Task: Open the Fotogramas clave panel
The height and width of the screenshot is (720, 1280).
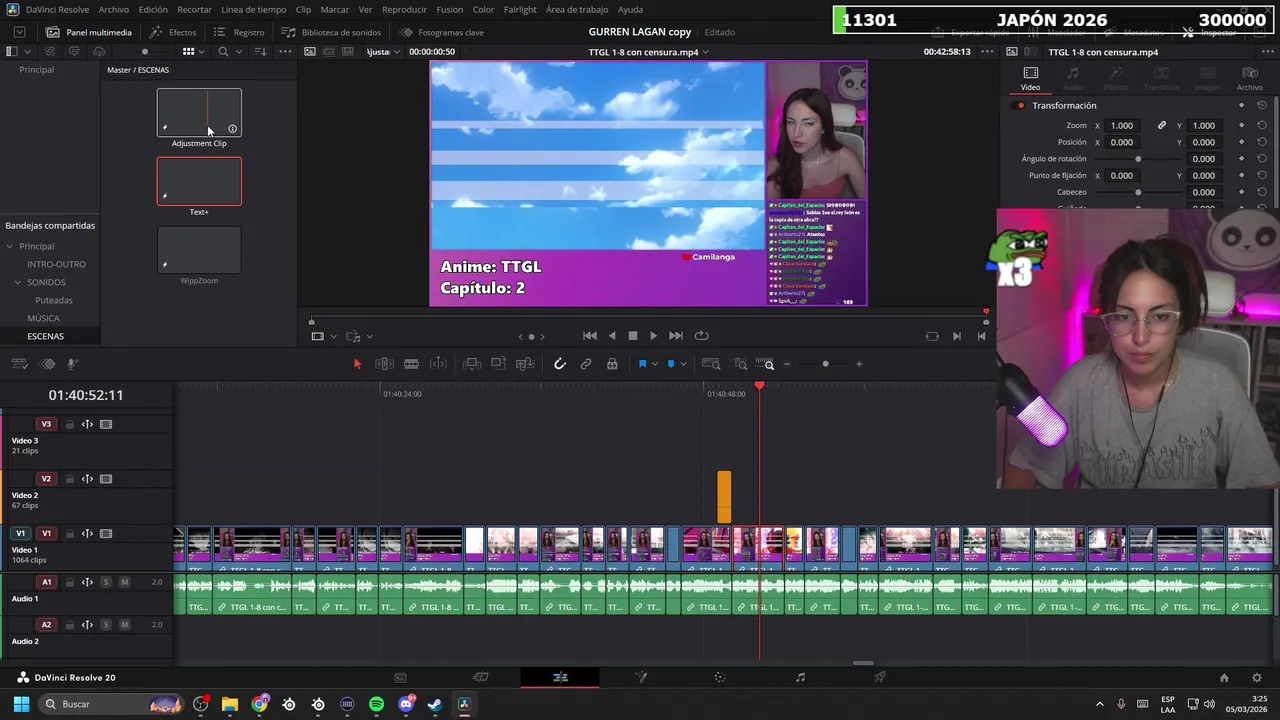Action: pos(441,32)
